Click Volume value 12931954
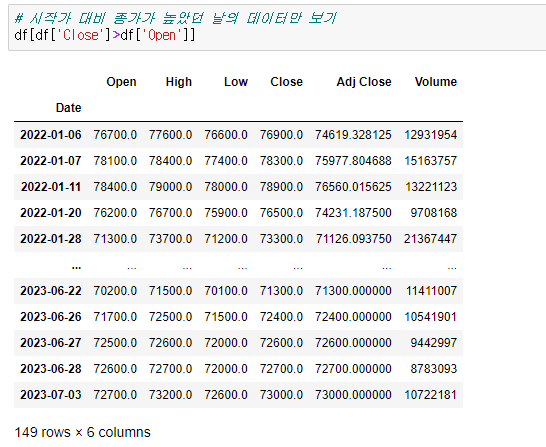 [x=430, y=135]
